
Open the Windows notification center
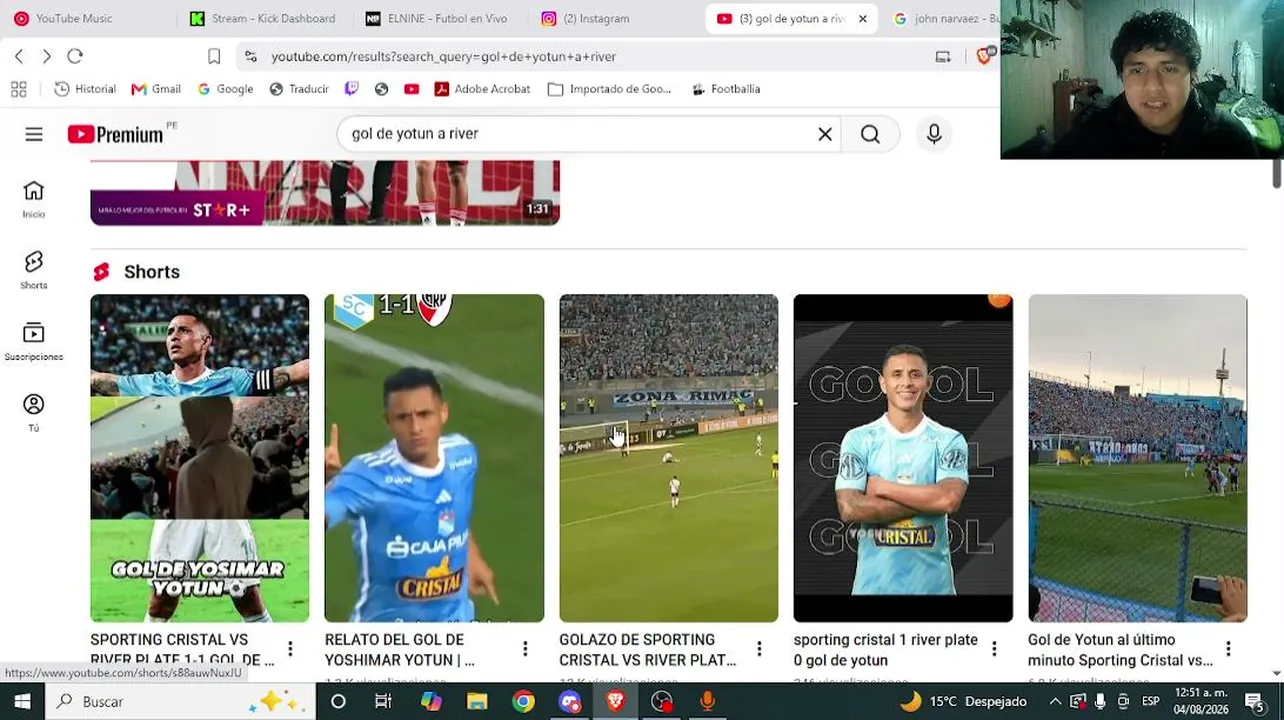pyautogui.click(x=1254, y=702)
